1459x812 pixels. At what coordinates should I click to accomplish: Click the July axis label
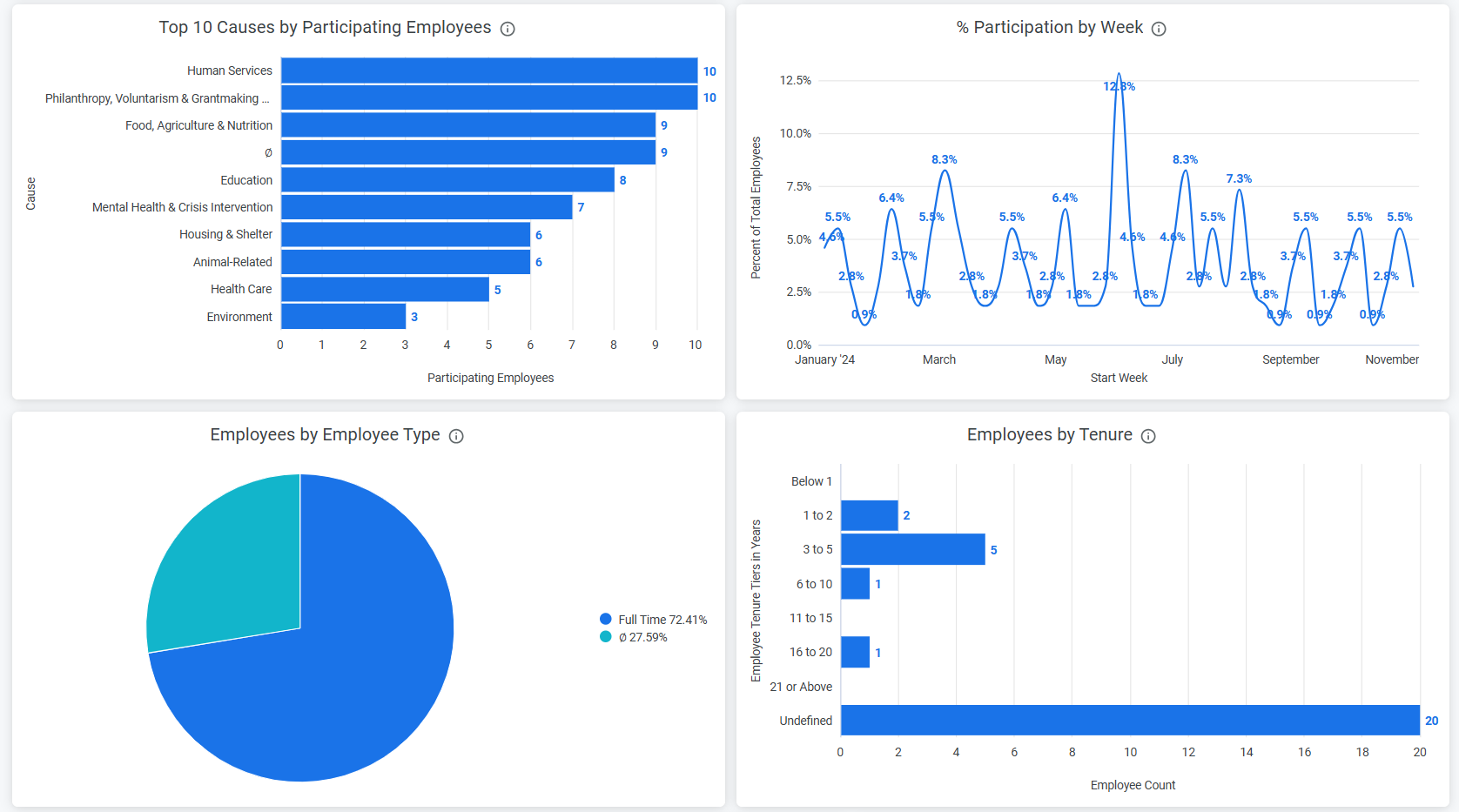coord(1173,359)
